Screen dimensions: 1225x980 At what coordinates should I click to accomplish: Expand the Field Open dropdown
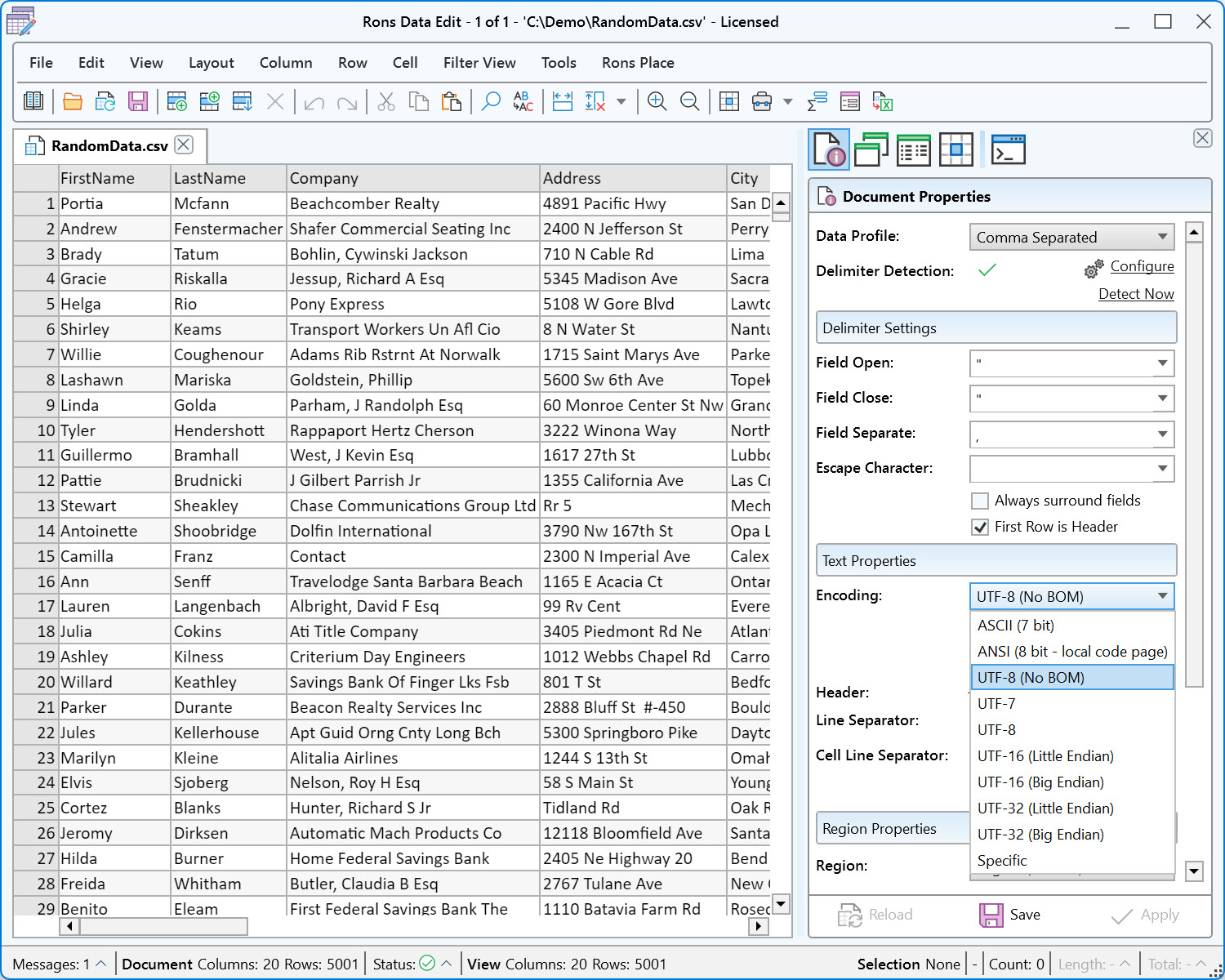1162,363
